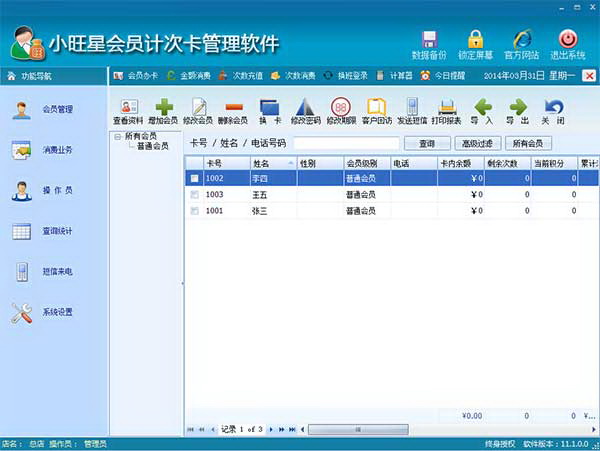Delete member with 删除会员 icon
This screenshot has width=600, height=451.
233,107
